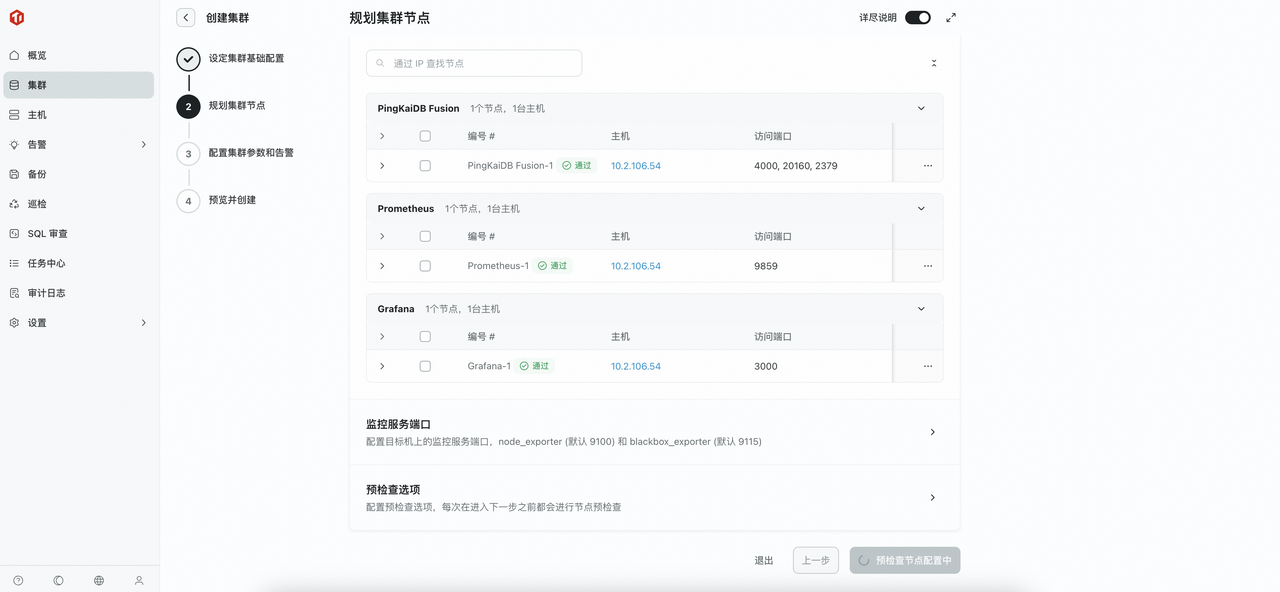This screenshot has height=592, width=1280.
Task: Check the PingKaiDB Fusion-1 row checkbox
Action: click(425, 166)
